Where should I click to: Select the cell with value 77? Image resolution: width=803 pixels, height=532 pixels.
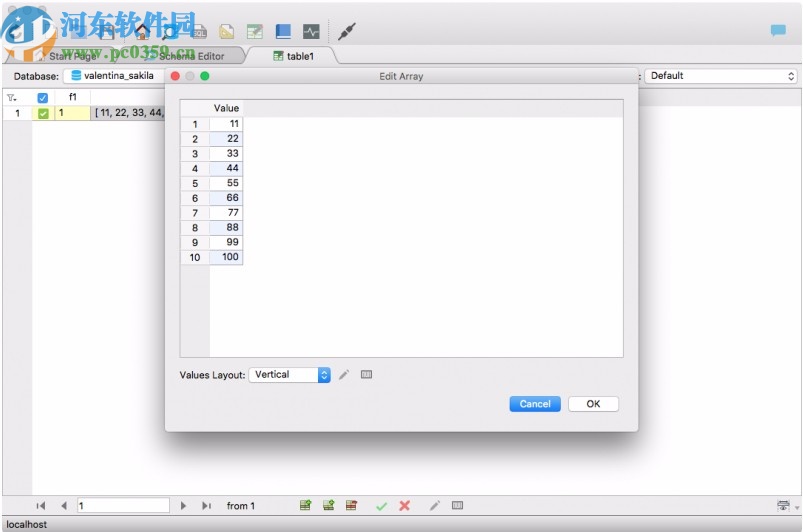pos(226,212)
